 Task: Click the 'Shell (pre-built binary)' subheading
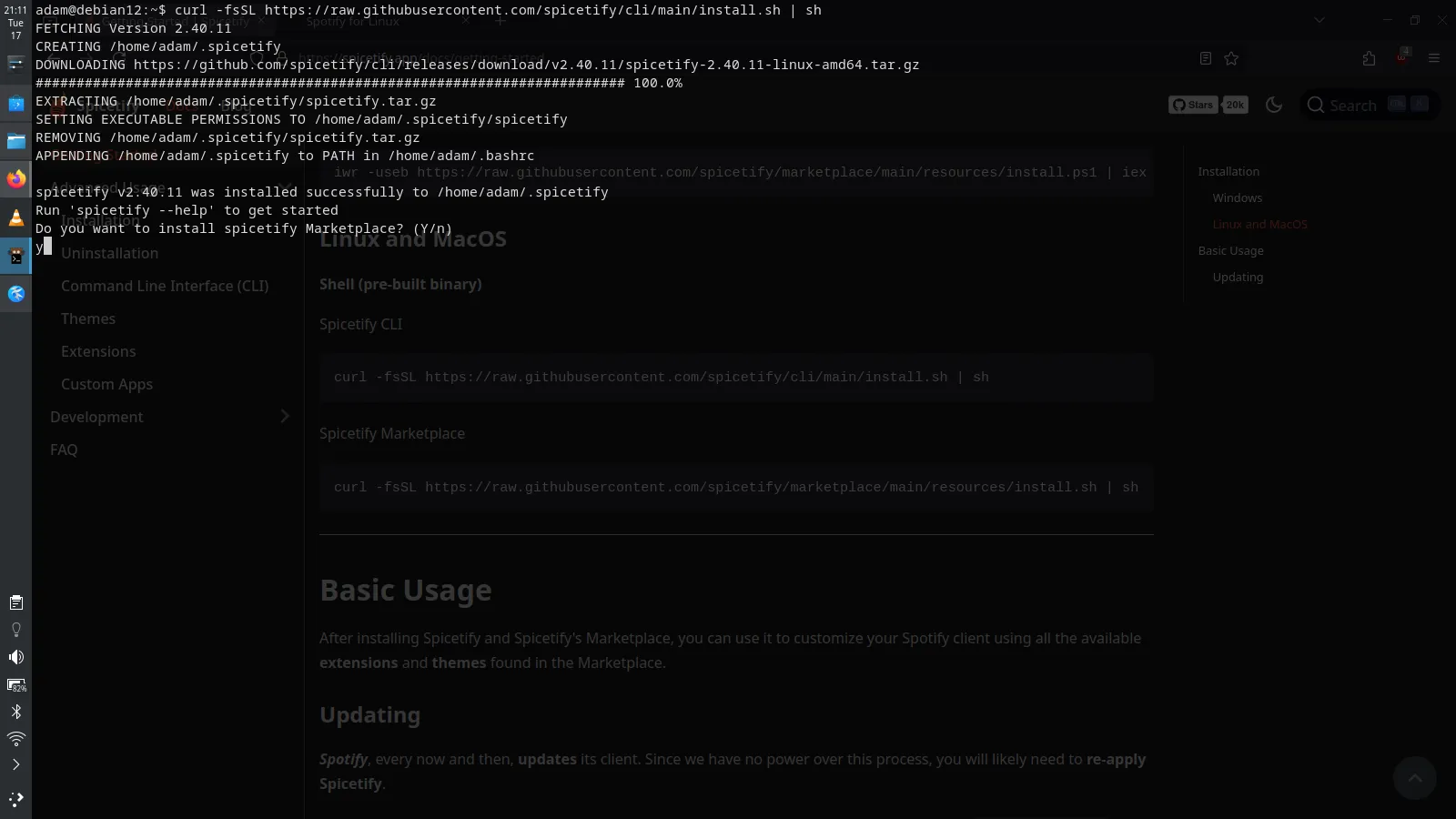pos(400,284)
